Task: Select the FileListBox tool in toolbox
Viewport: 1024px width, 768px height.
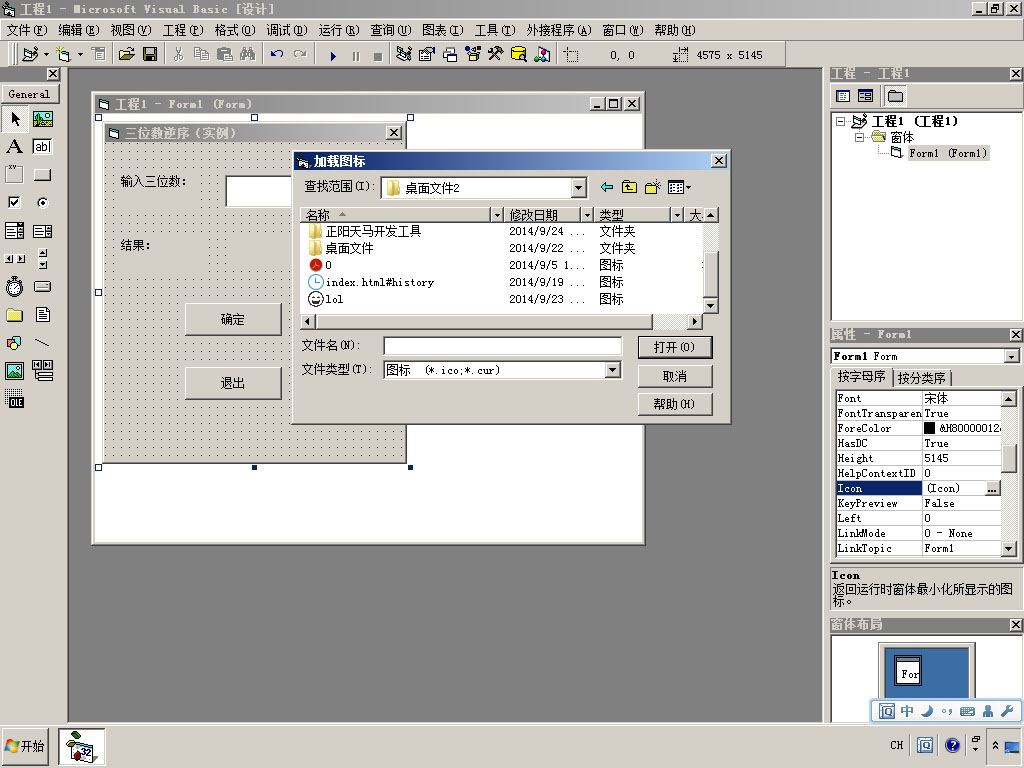Action: (x=42, y=315)
